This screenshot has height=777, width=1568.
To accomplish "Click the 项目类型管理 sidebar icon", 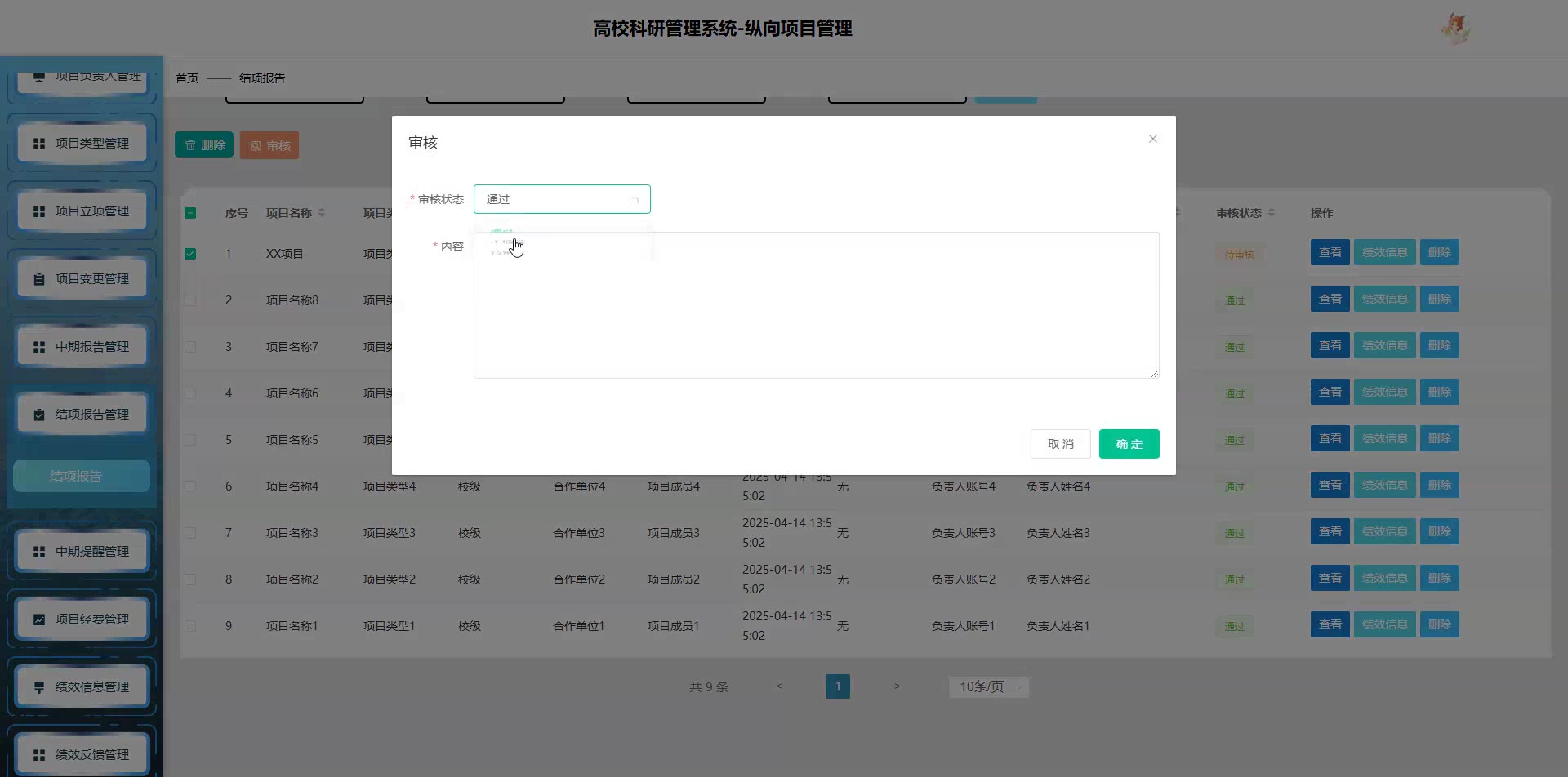I will [38, 144].
